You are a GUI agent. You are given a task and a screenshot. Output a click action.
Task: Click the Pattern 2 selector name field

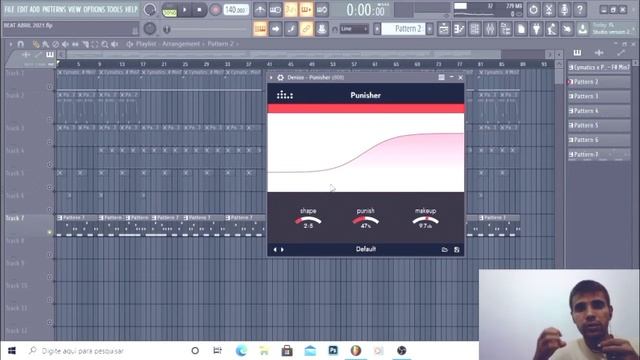pos(403,29)
